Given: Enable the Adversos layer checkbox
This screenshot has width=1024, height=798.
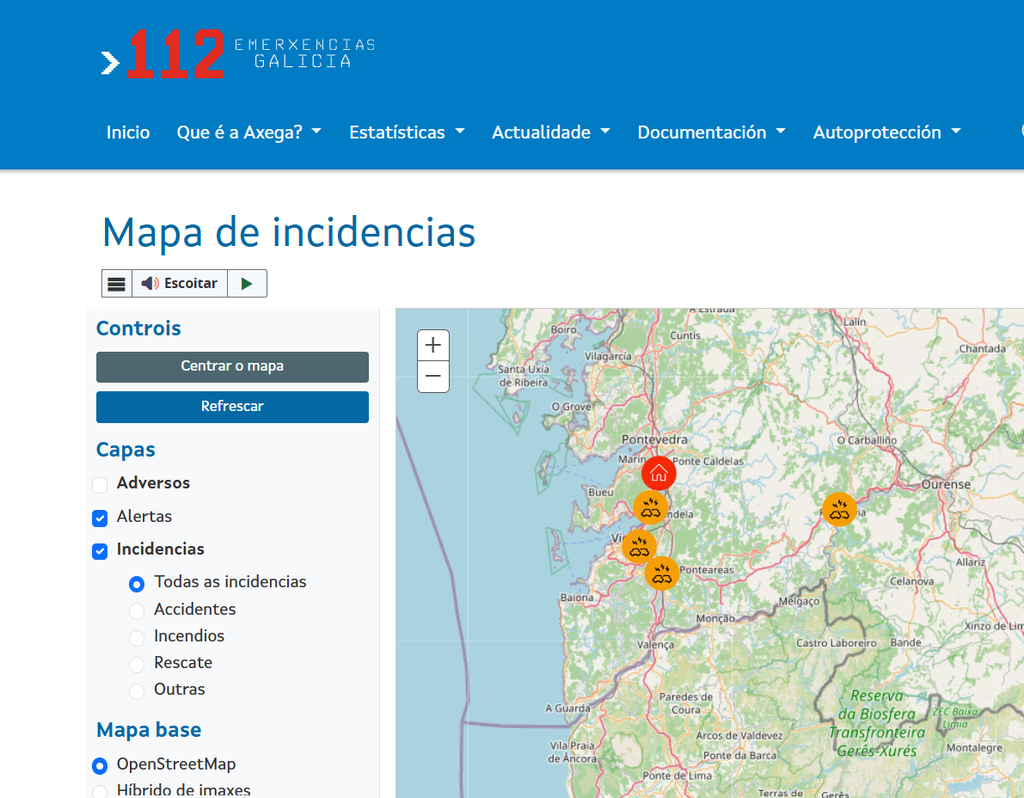Looking at the screenshot, I should point(100,485).
